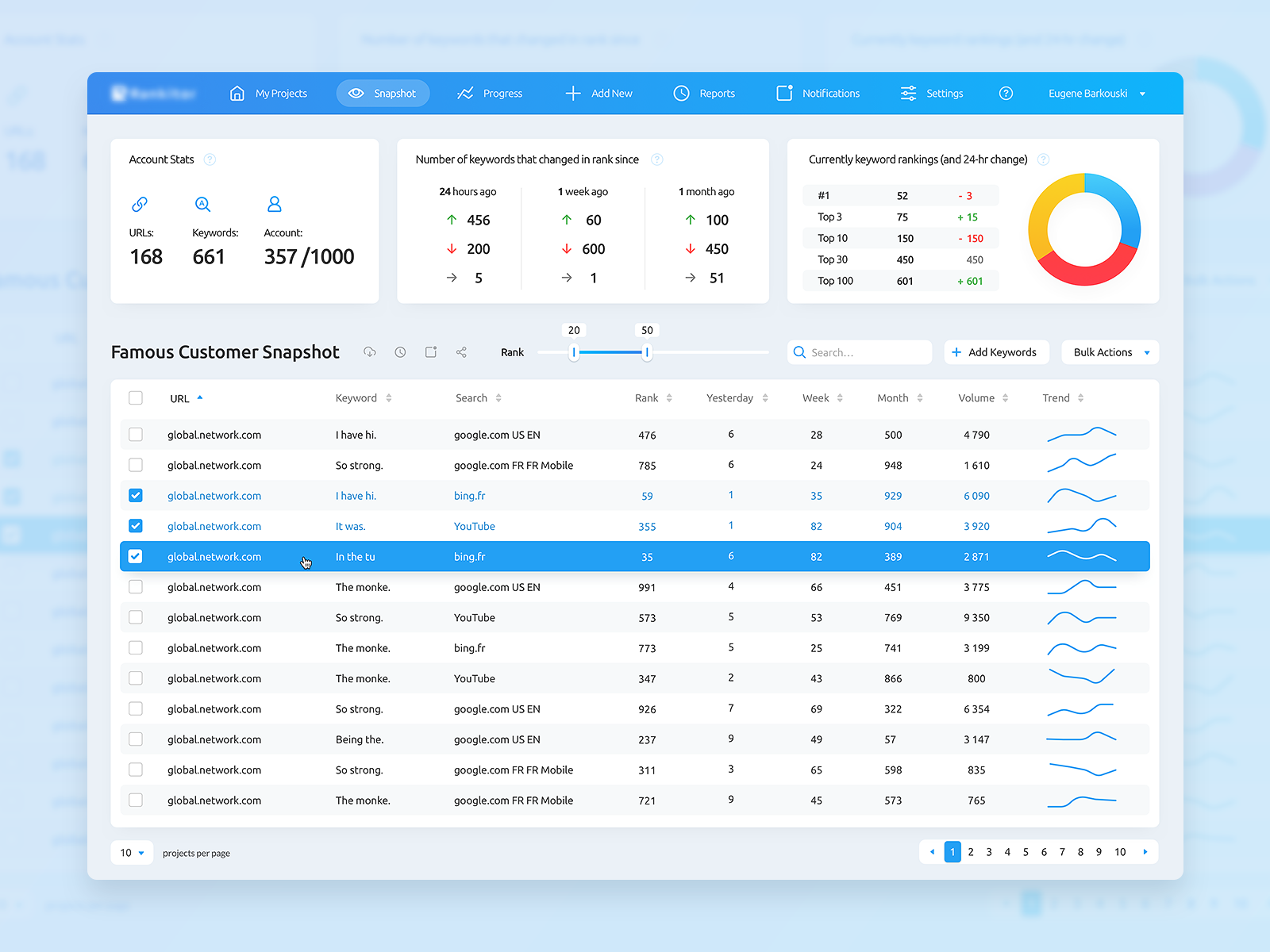
Task: Uncheck the selected In the tu row
Action: [136, 556]
